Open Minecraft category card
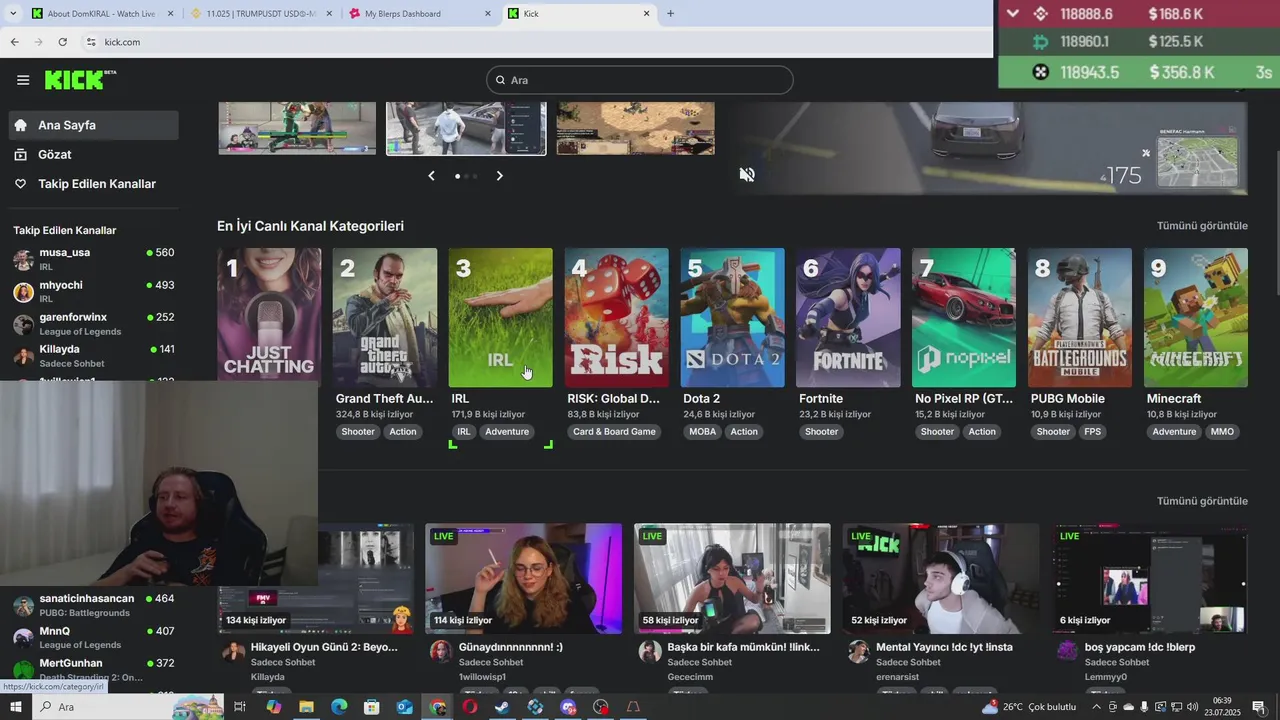The height and width of the screenshot is (720, 1280). coord(1196,317)
